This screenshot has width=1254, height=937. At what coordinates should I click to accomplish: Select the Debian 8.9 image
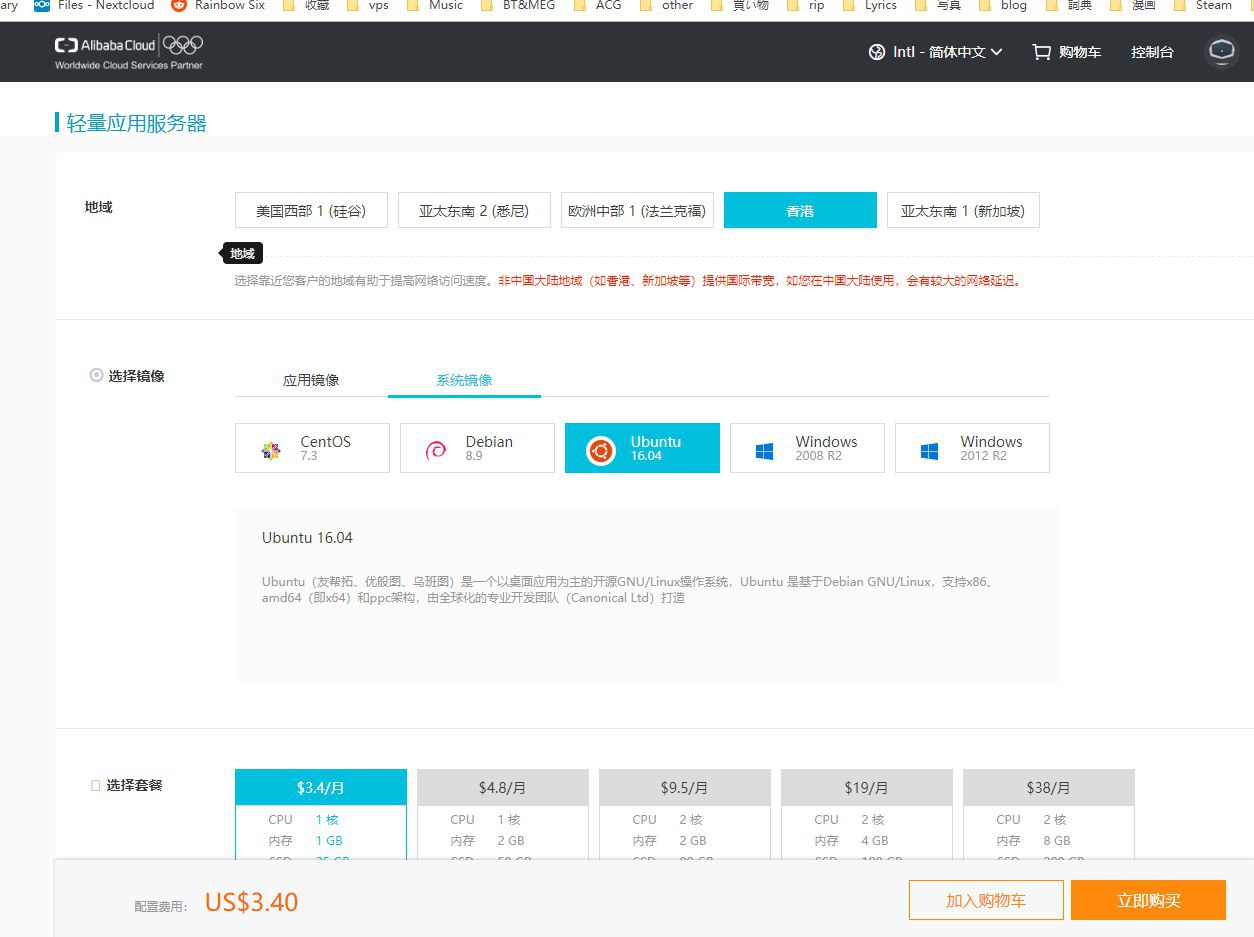pyautogui.click(x=477, y=448)
